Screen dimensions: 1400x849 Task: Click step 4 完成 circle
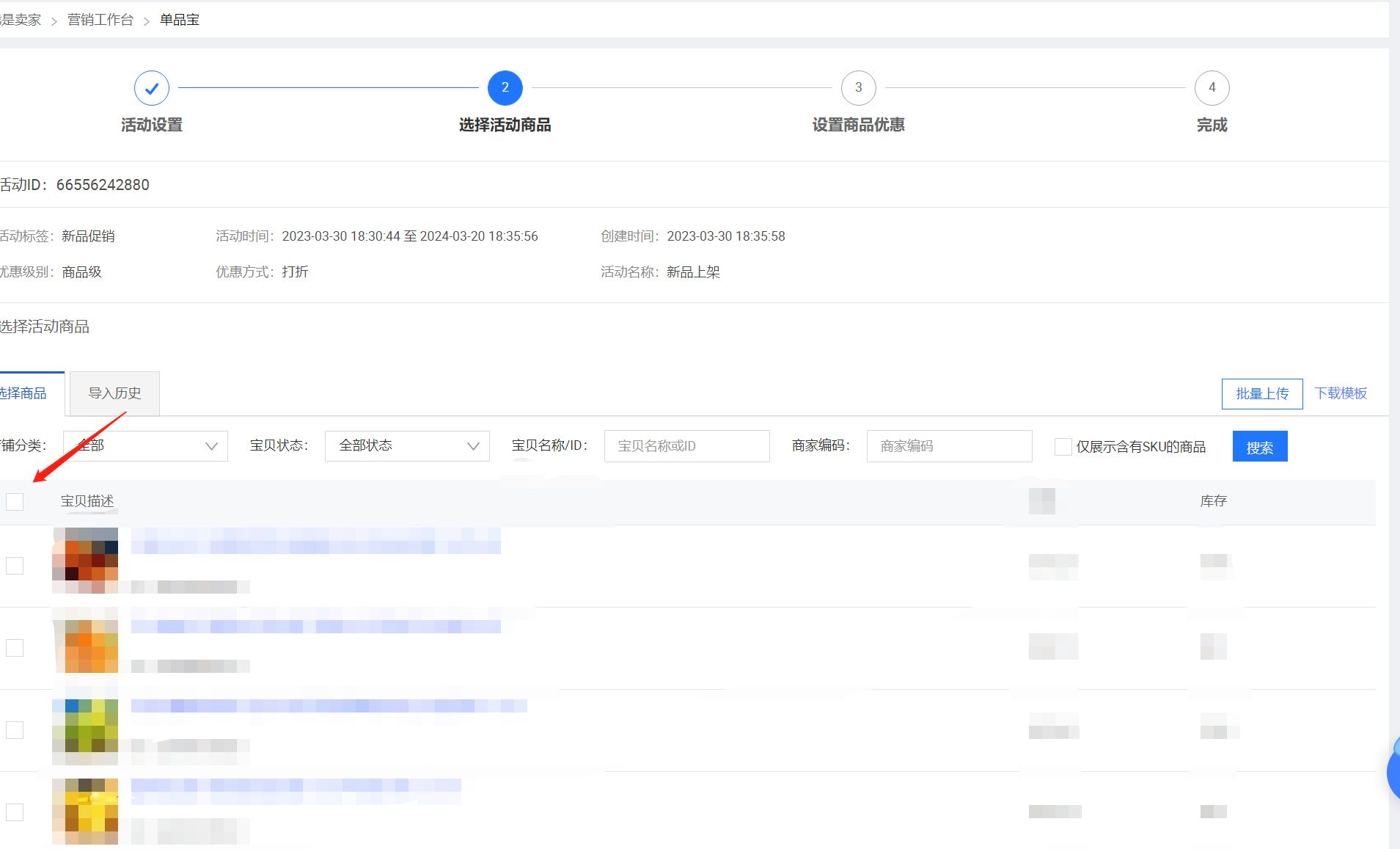click(x=1212, y=87)
